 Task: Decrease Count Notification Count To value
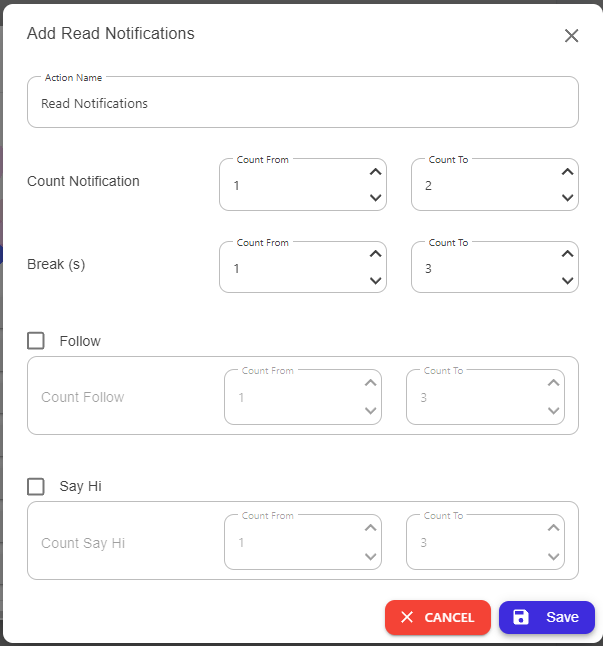coord(568,198)
